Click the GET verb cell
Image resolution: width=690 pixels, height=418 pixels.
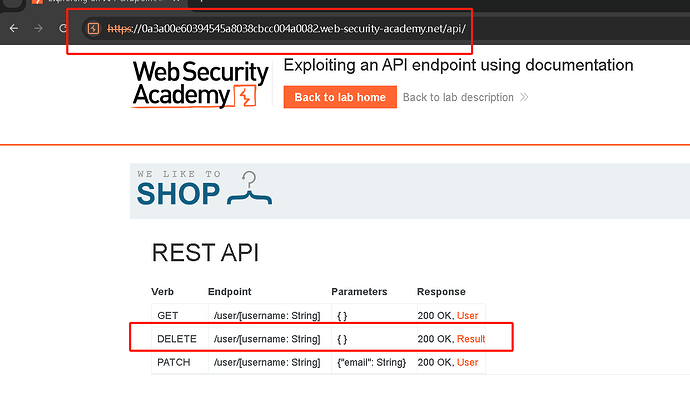pos(180,315)
